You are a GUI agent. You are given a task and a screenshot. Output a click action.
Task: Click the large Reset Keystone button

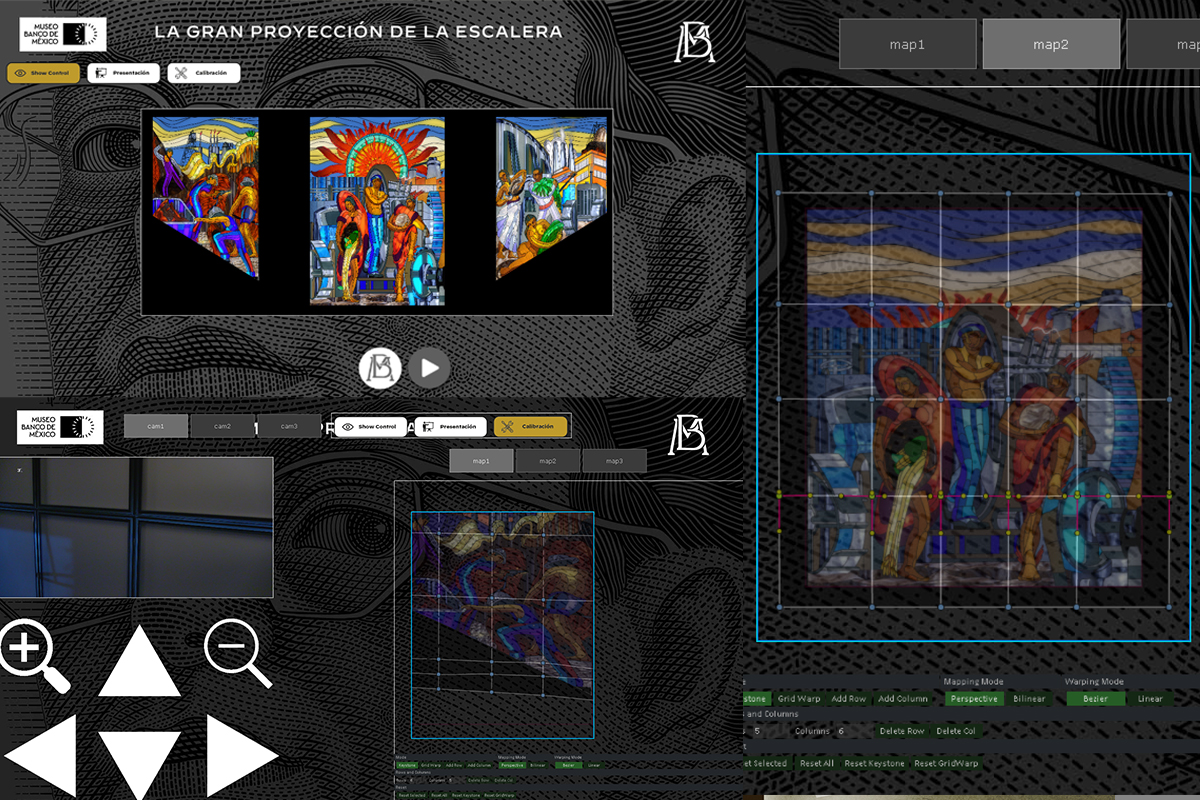pyautogui.click(x=875, y=764)
